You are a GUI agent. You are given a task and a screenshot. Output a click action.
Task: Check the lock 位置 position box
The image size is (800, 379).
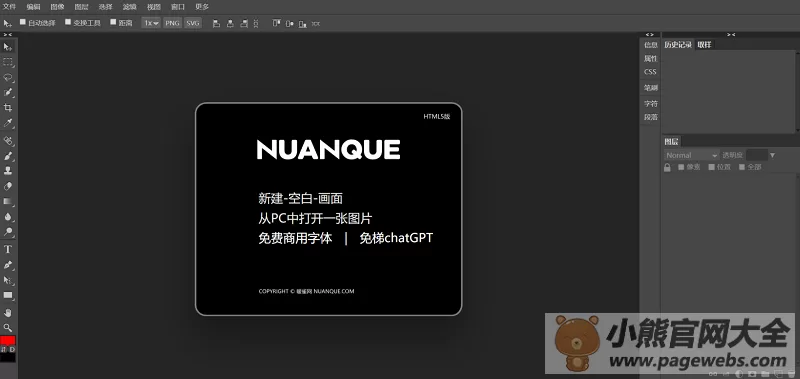712,167
